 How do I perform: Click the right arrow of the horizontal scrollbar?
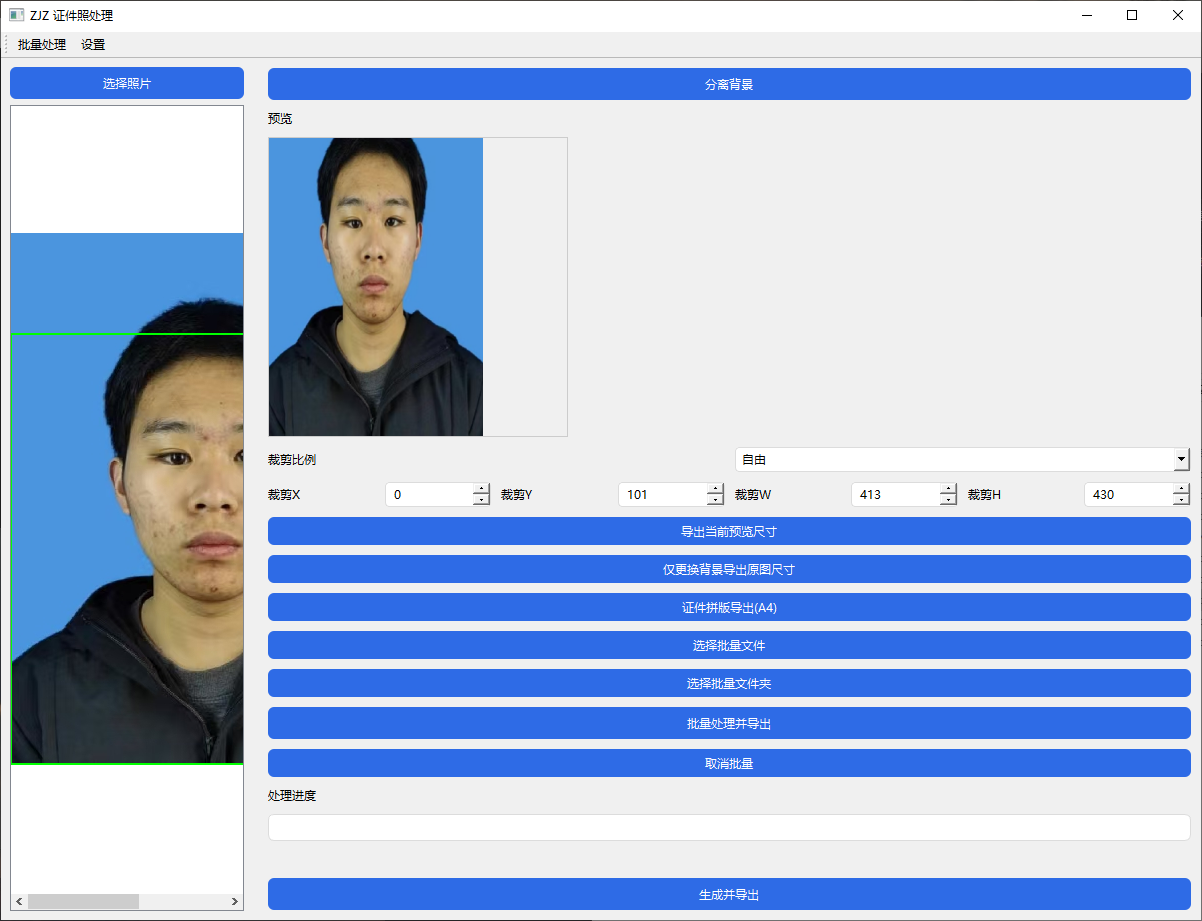[x=235, y=901]
